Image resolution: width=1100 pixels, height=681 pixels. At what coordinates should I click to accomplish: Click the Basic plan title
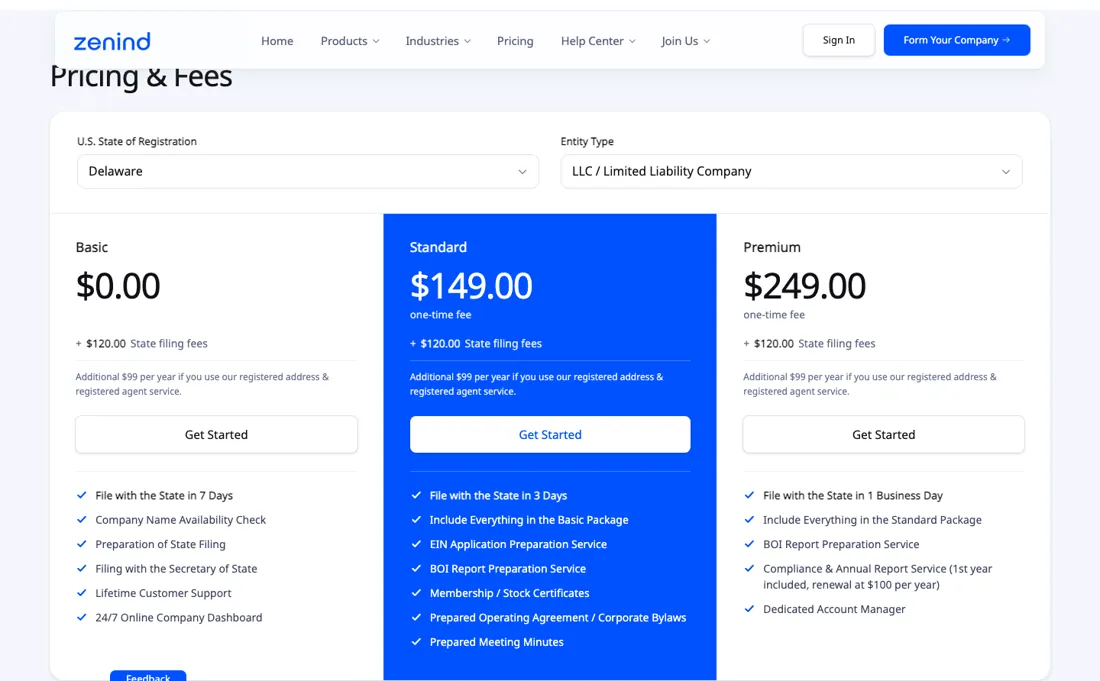(92, 247)
